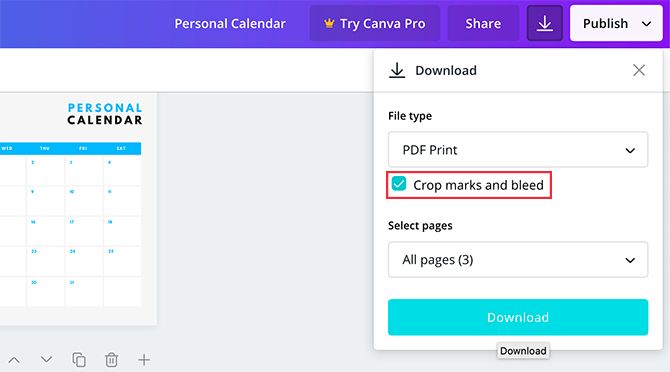Click the teal Download button
The image size is (670, 372).
pyautogui.click(x=518, y=317)
